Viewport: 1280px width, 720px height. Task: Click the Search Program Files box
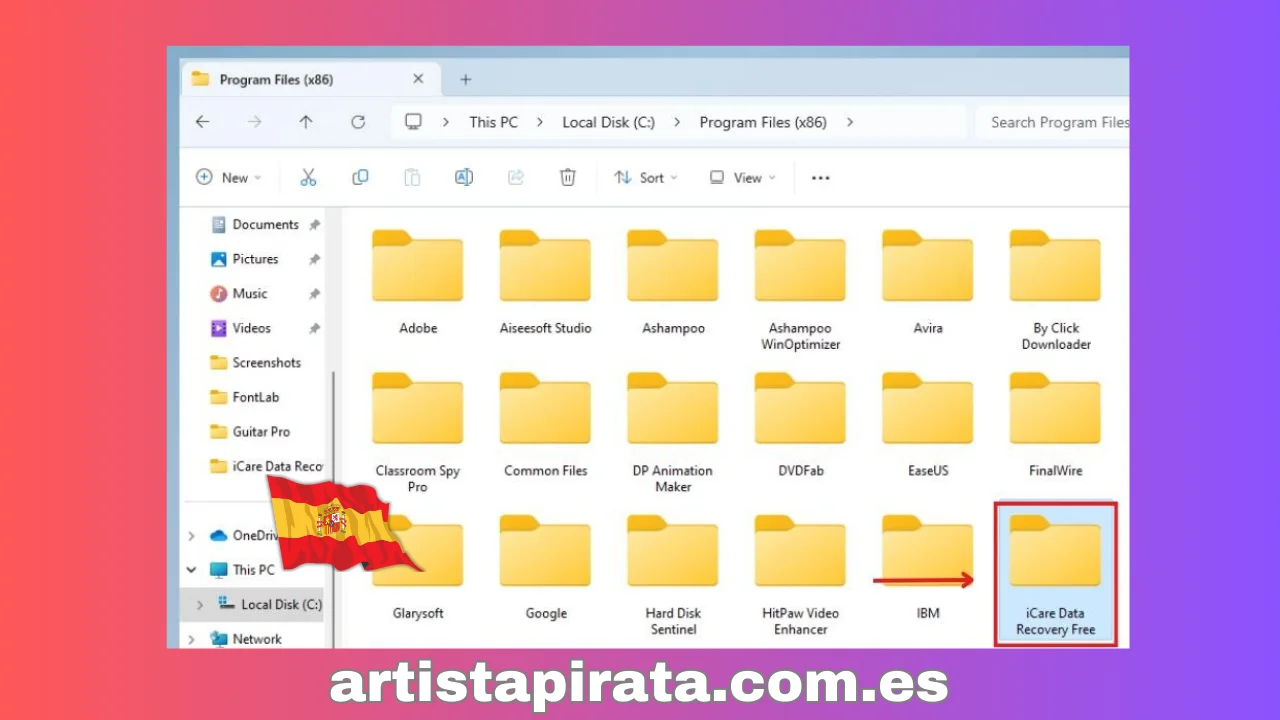tap(1052, 122)
